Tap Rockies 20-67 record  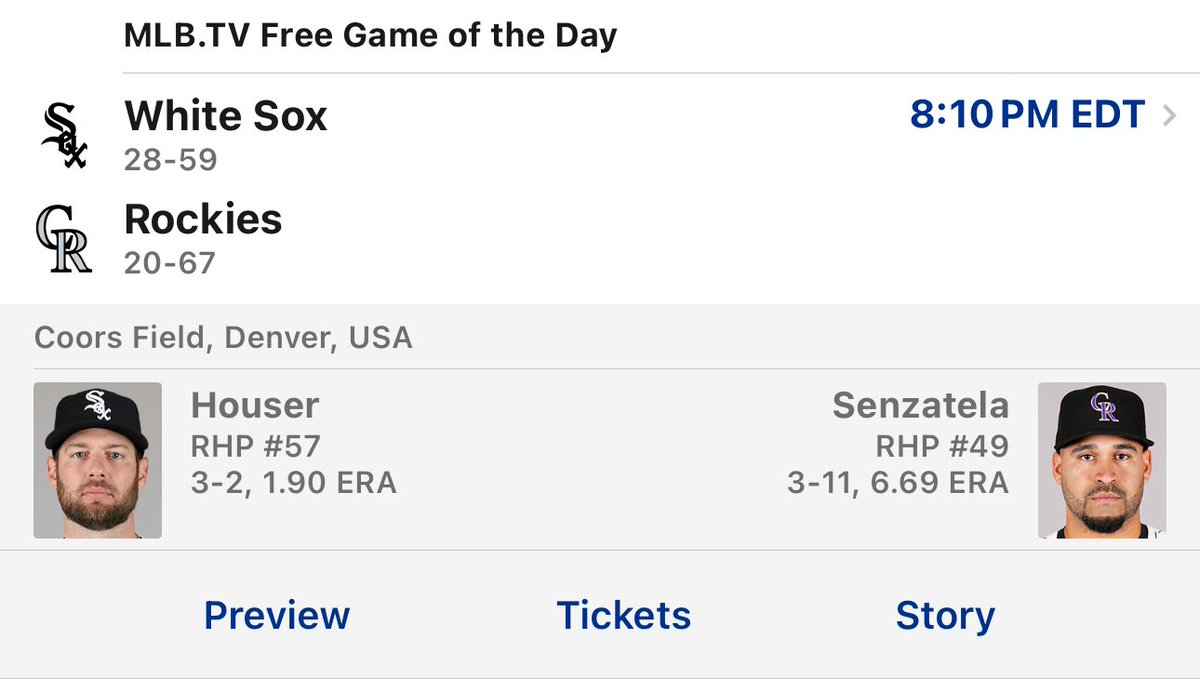click(171, 262)
